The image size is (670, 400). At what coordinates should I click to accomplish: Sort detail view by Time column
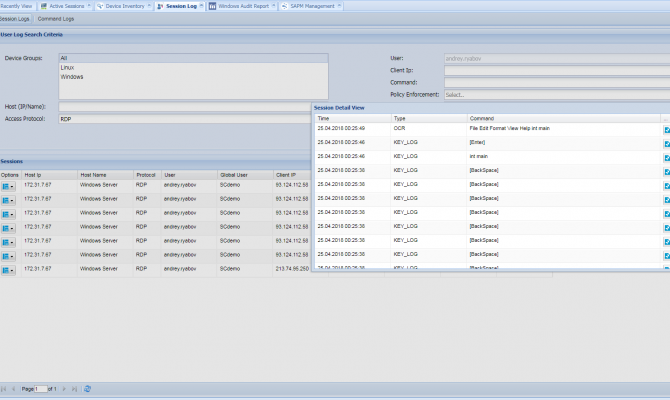pos(353,118)
